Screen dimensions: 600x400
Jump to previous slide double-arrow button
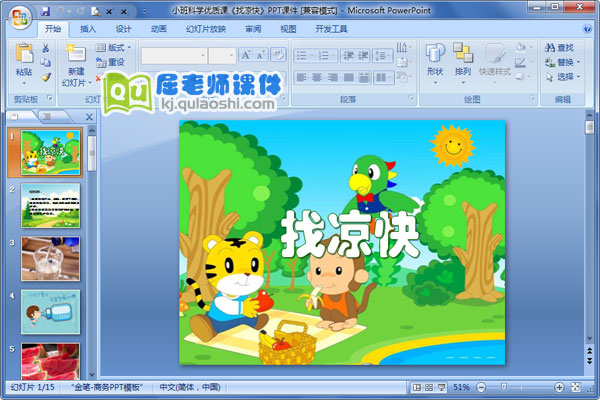[x=590, y=351]
